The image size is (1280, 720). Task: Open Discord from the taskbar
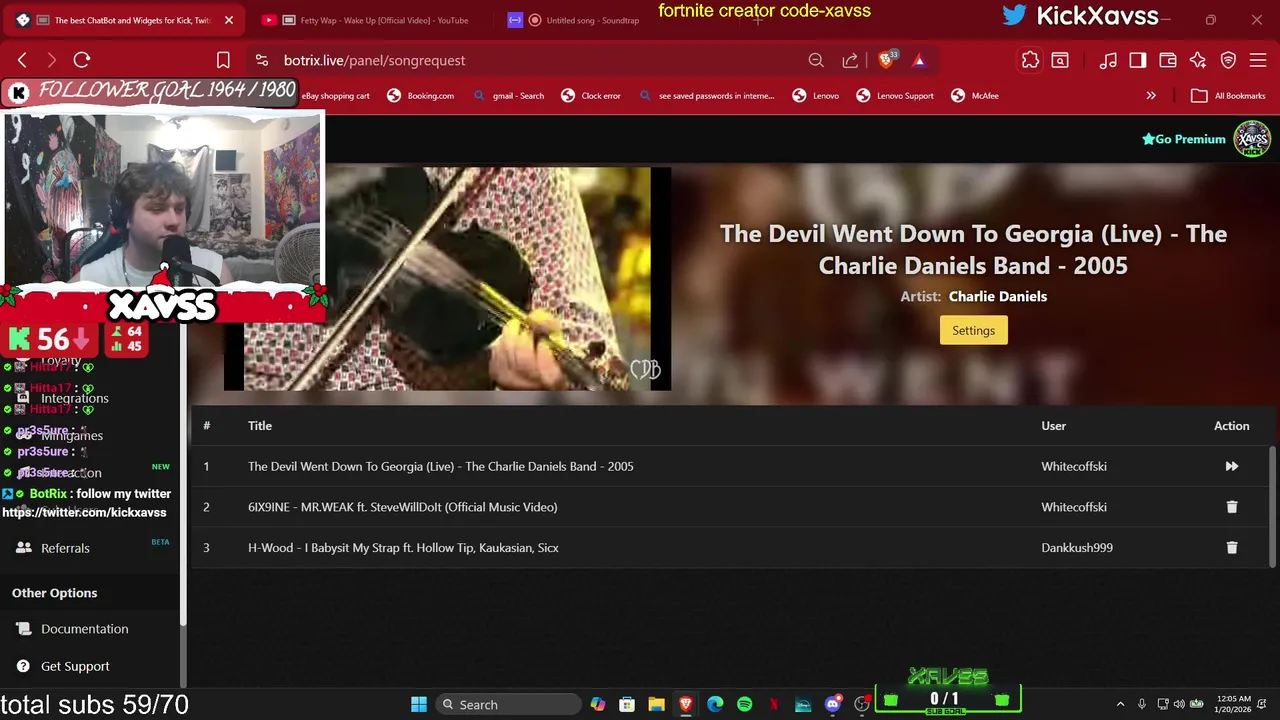(x=832, y=704)
